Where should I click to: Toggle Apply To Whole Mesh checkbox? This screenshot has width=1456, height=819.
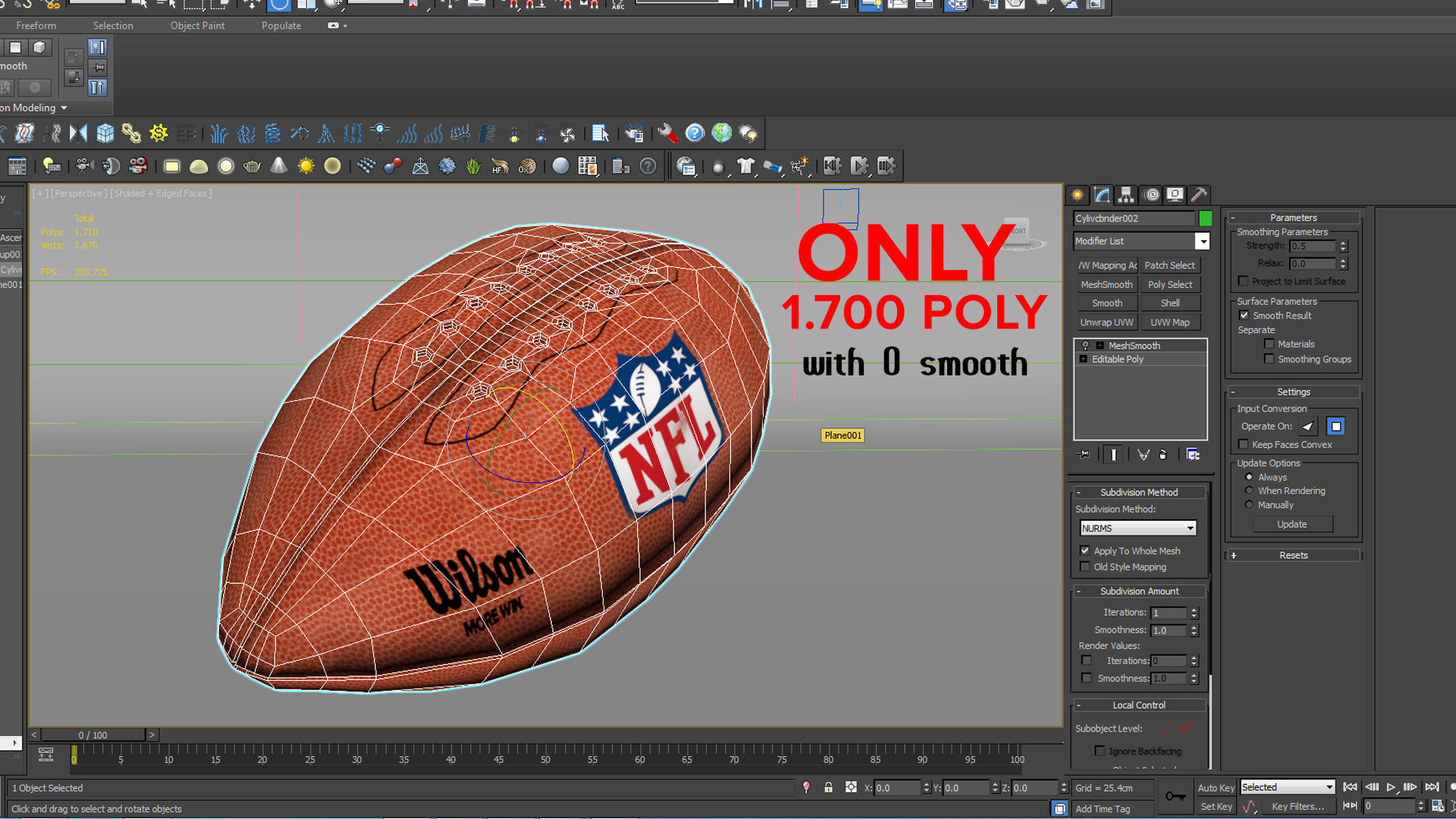click(1084, 551)
